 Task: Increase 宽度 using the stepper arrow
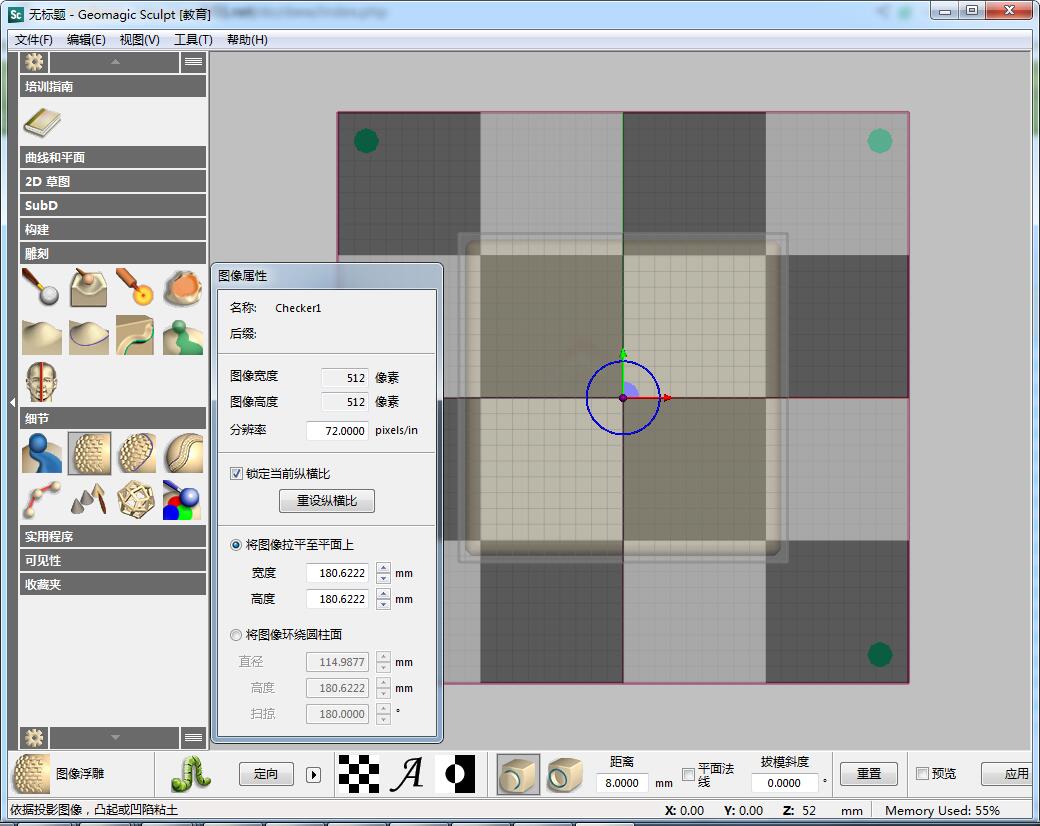tap(382, 567)
